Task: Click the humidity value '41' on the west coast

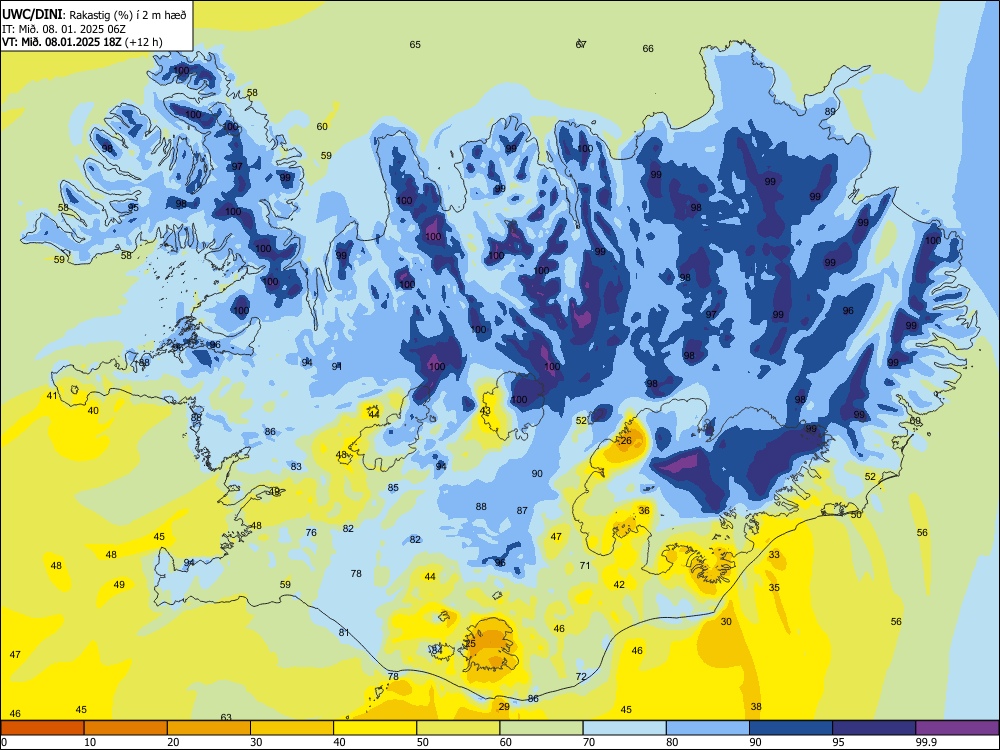Action: coord(52,395)
